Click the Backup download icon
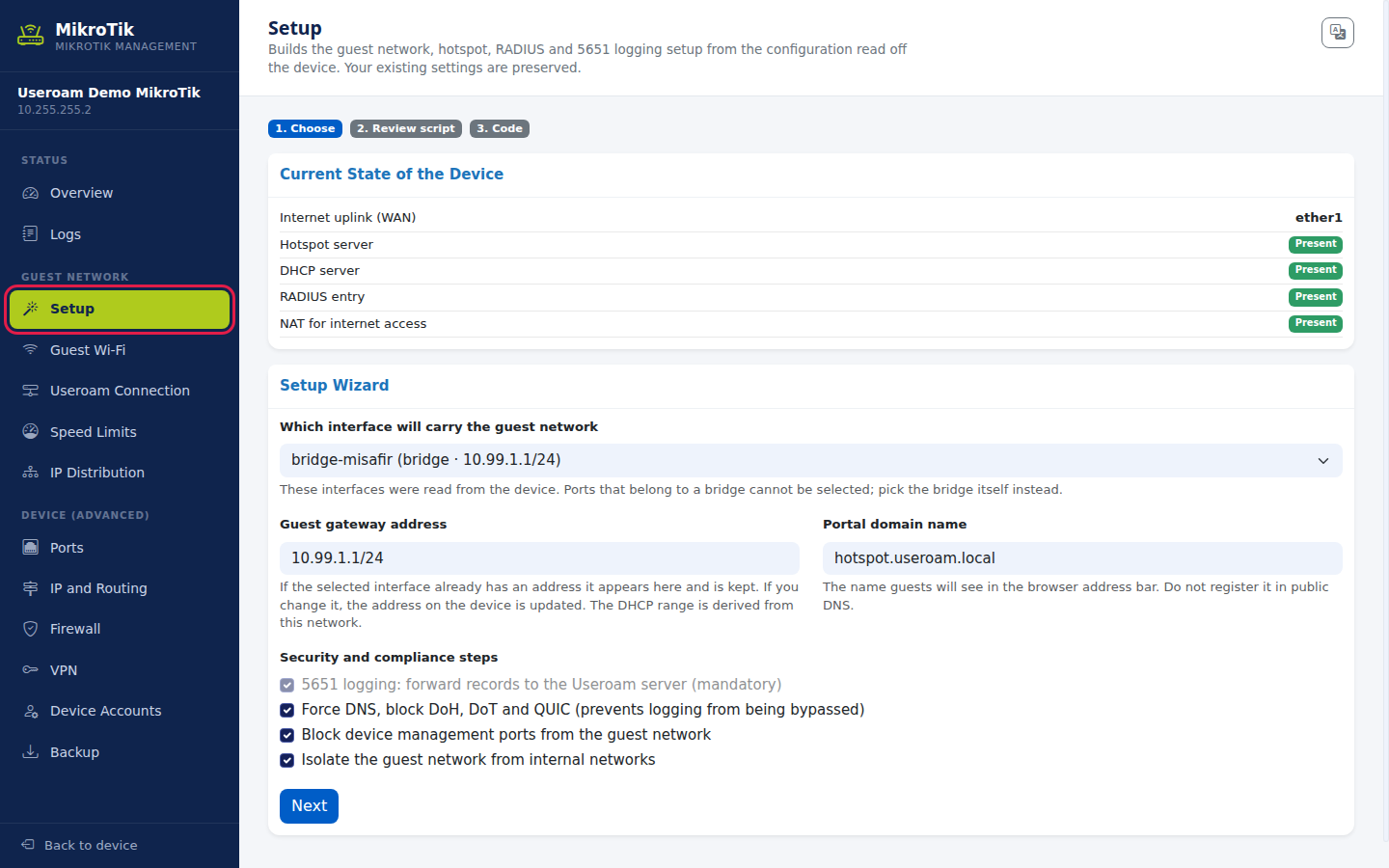This screenshot has width=1389, height=868. (31, 752)
